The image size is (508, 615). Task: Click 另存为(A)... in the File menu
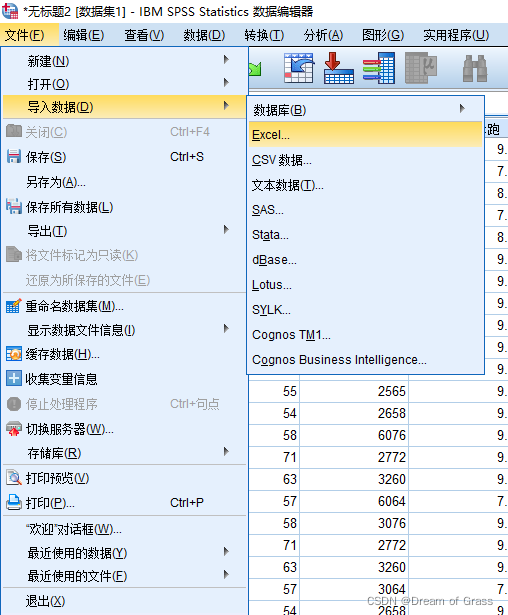click(124, 182)
